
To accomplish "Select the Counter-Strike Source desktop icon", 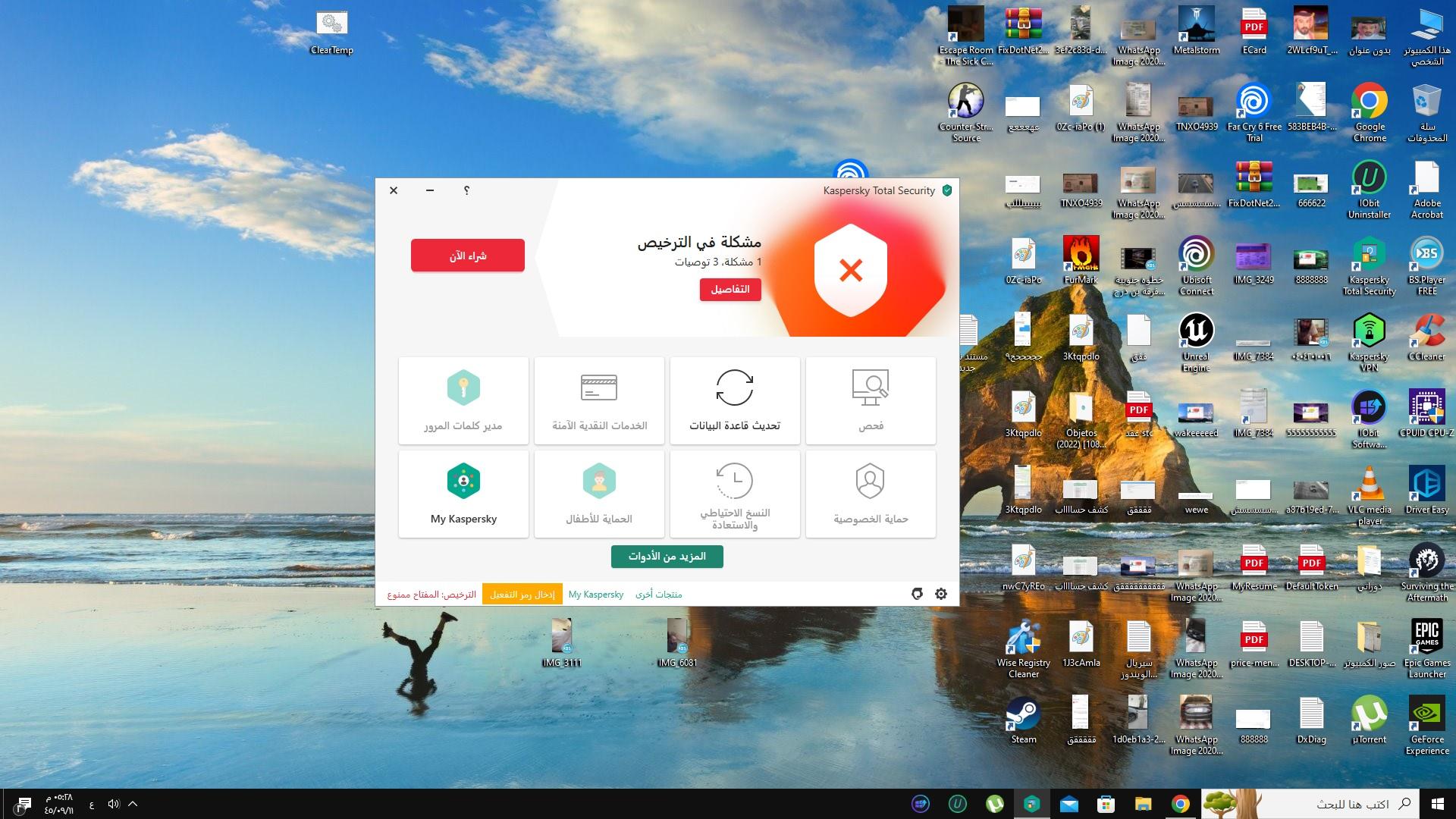I will [x=966, y=112].
